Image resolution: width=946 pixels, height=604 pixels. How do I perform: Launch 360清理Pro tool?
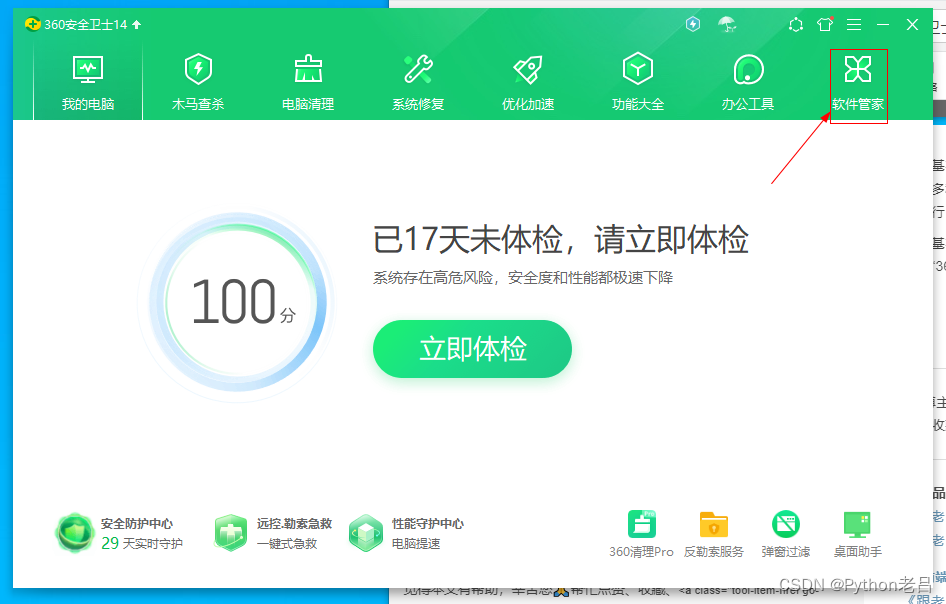tap(641, 535)
